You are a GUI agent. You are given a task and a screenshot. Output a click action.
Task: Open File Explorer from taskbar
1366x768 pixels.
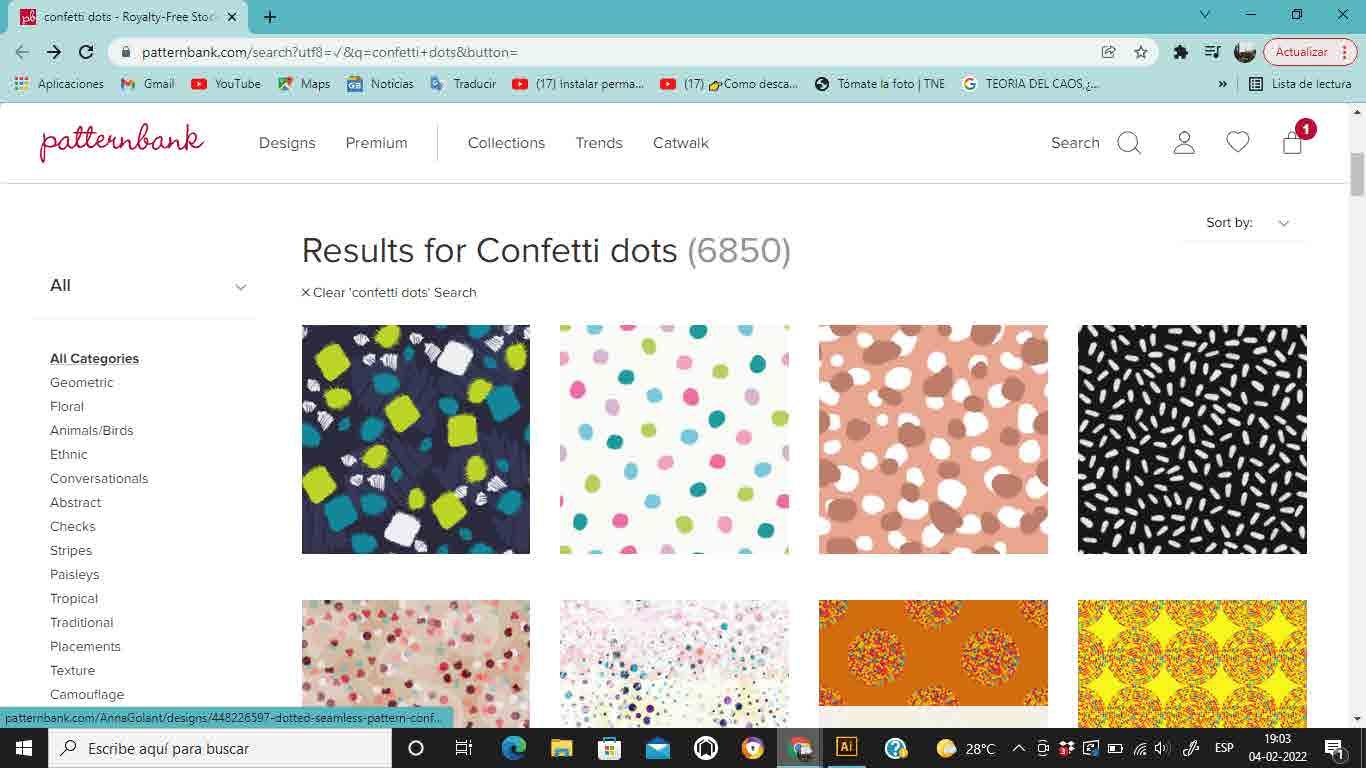561,748
